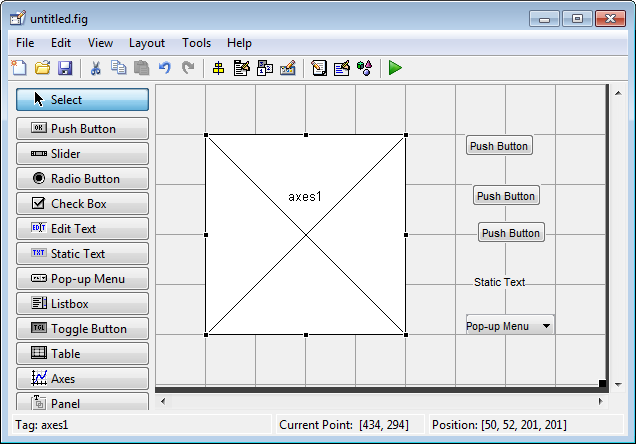This screenshot has width=636, height=444.
Task: Choose the Table component in the palette
Action: point(82,354)
